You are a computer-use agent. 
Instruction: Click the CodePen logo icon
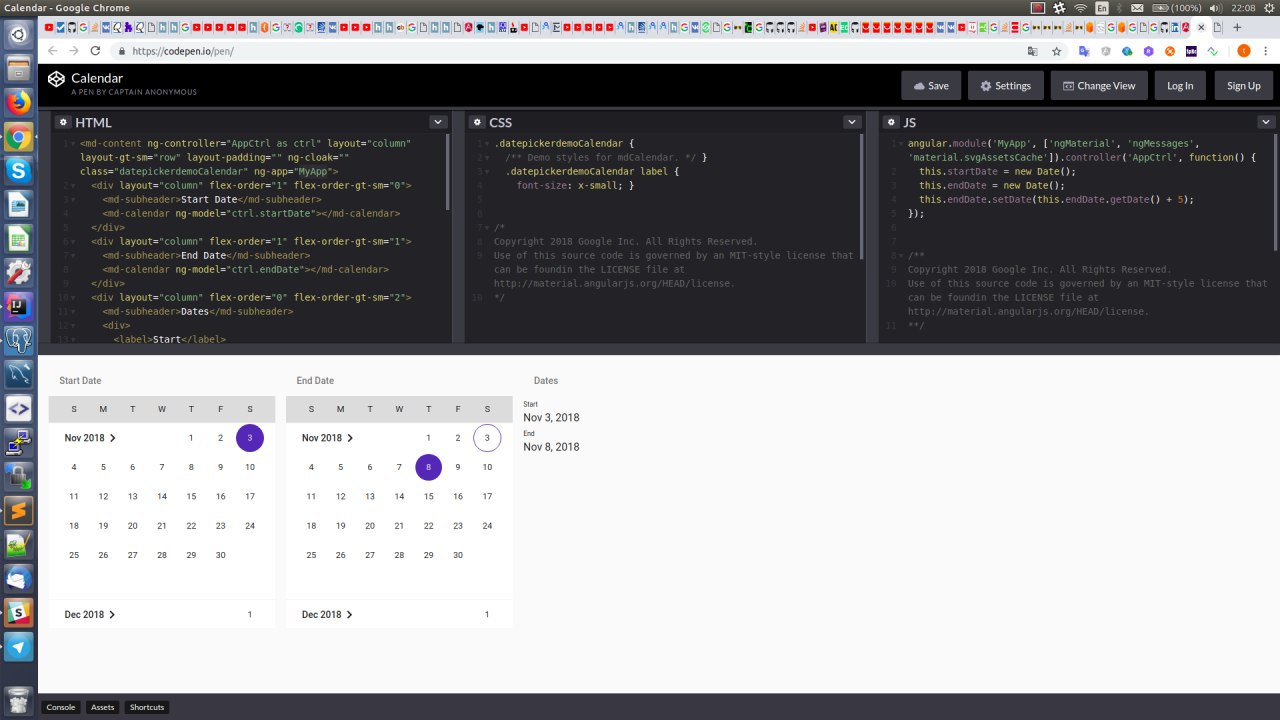[56, 79]
